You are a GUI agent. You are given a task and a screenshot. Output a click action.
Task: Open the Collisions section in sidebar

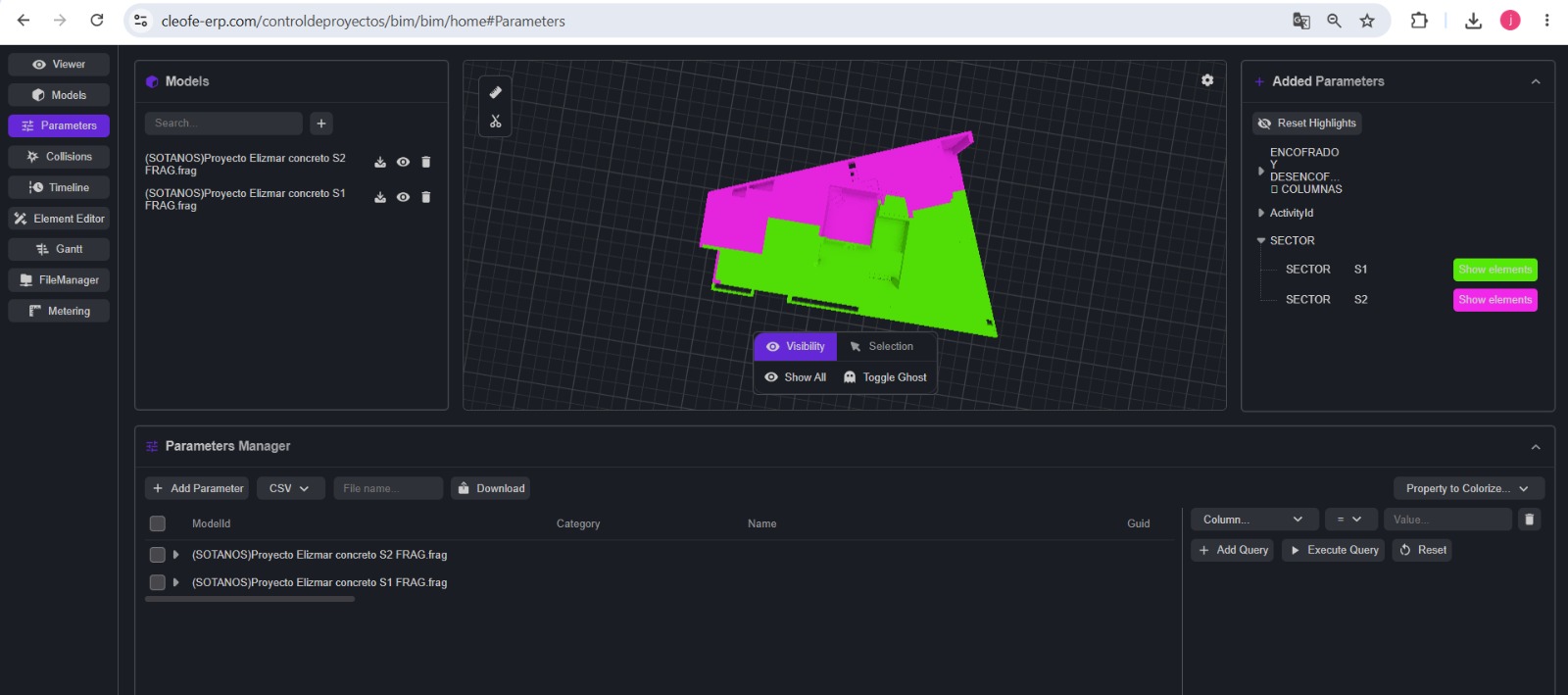[59, 157]
